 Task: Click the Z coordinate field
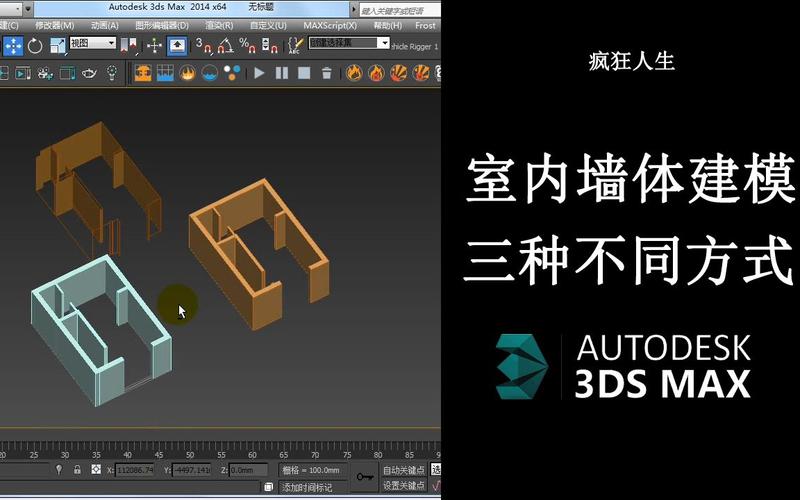click(x=248, y=470)
